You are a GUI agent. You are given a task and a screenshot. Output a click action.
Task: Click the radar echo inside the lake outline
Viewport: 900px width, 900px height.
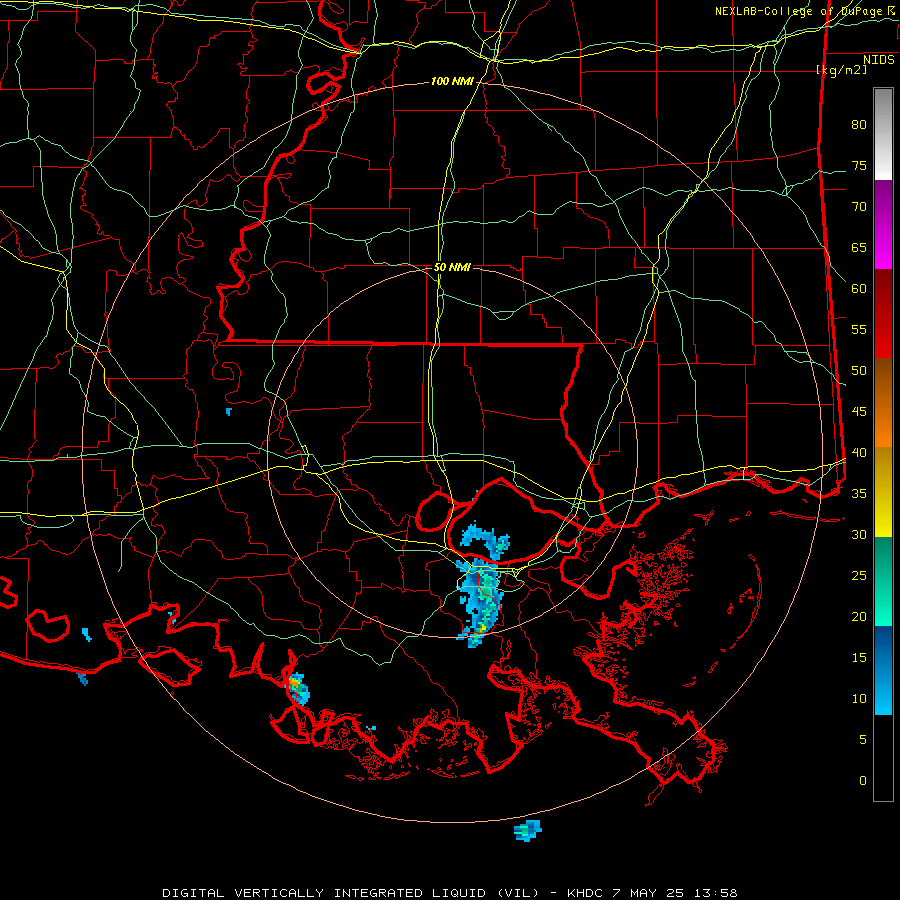[485, 540]
